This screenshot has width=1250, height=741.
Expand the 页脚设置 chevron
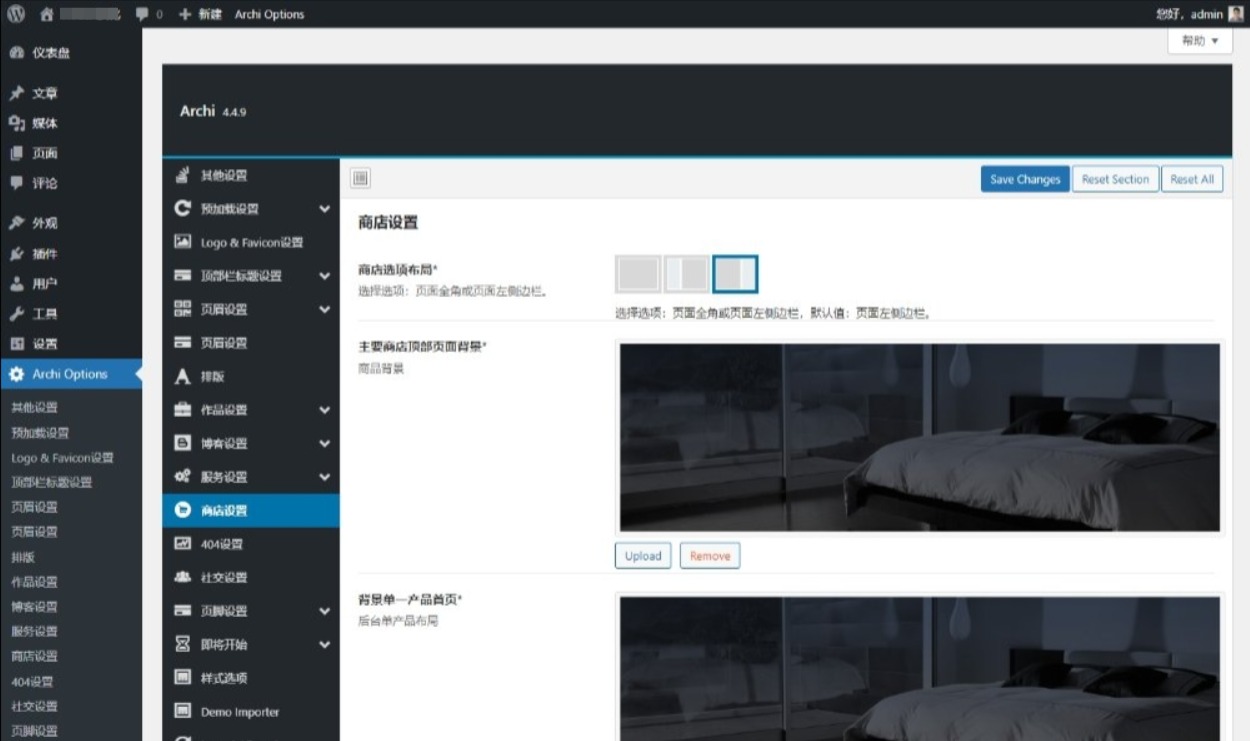coord(324,611)
